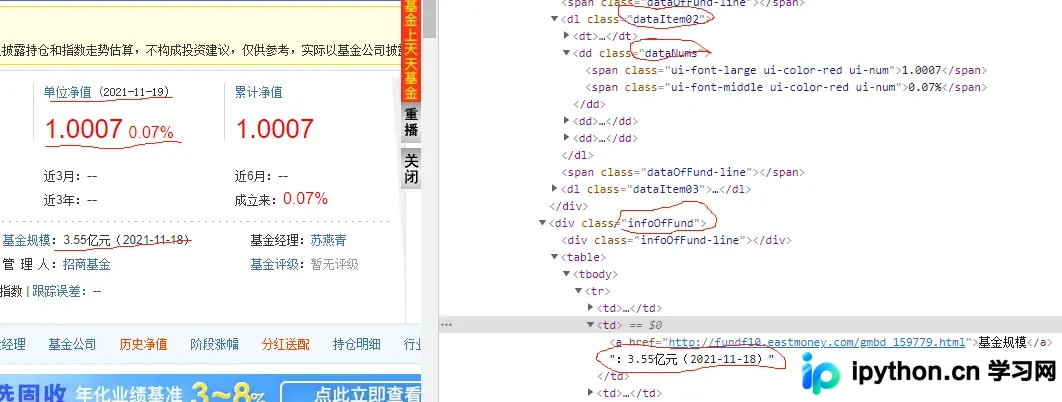Click the 成立来 0.07% value
Screen dimensions: 1062x402
tap(305, 198)
